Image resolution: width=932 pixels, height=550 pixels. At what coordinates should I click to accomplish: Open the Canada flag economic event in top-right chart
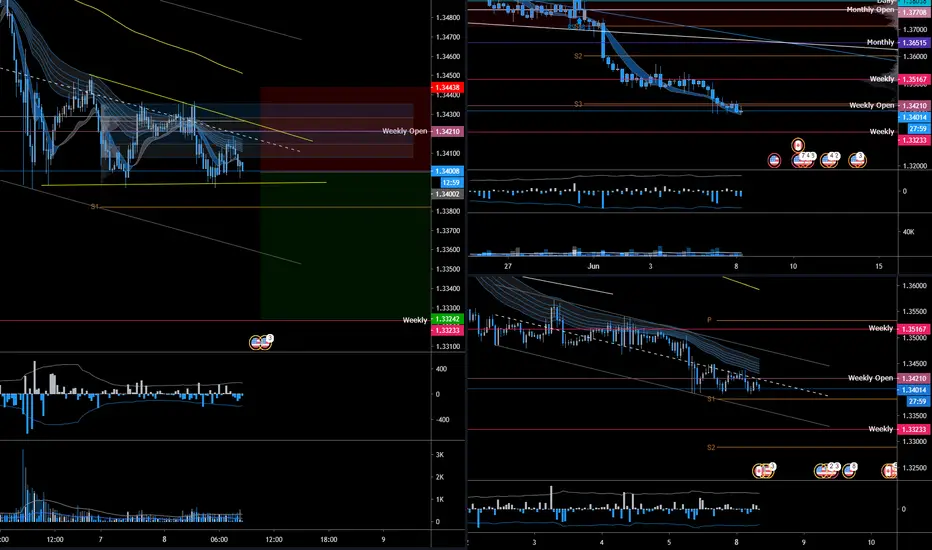[x=798, y=145]
